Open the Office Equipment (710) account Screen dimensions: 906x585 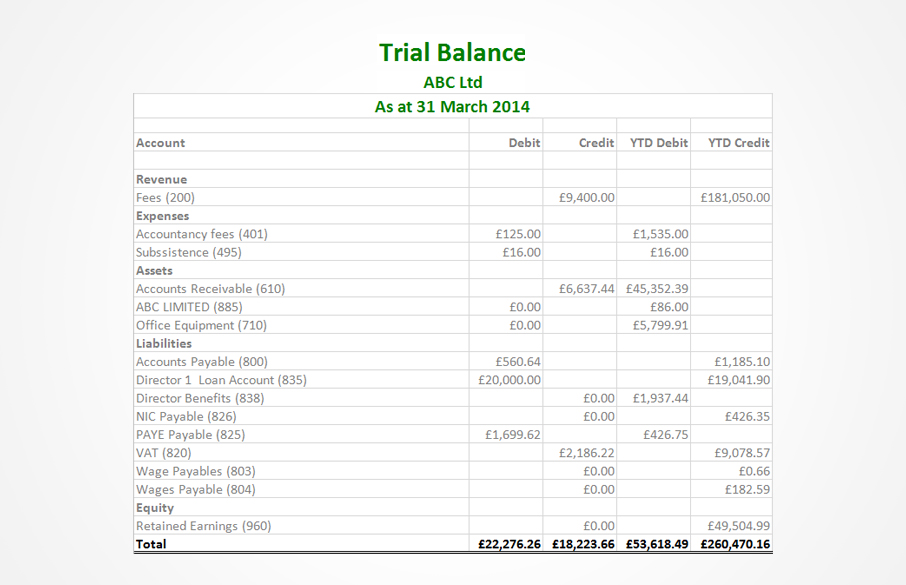[201, 325]
